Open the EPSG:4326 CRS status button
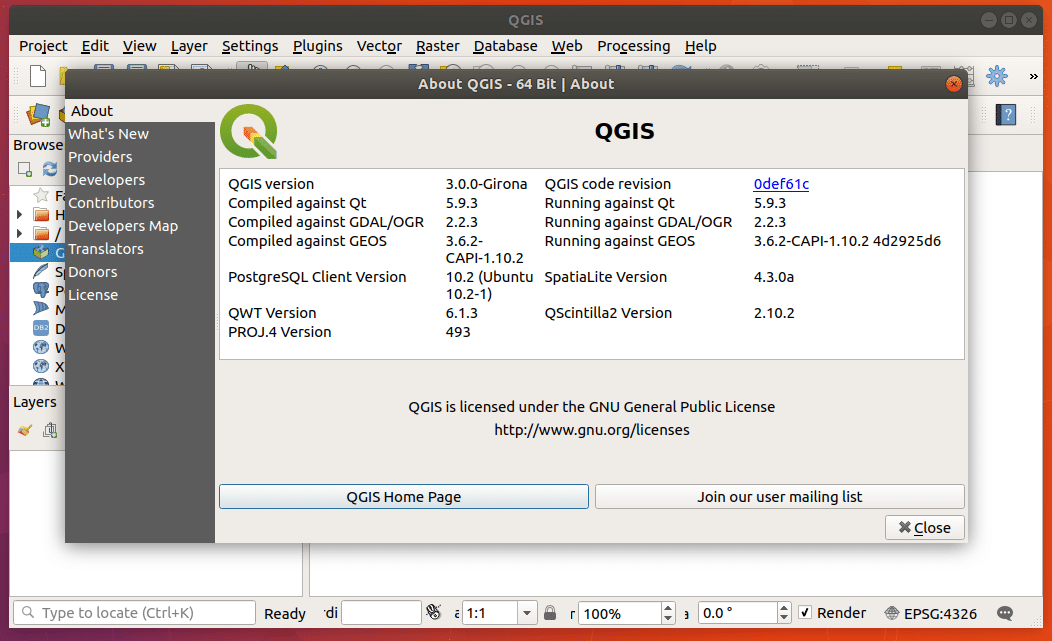This screenshot has height=641, width=1052. pos(931,613)
